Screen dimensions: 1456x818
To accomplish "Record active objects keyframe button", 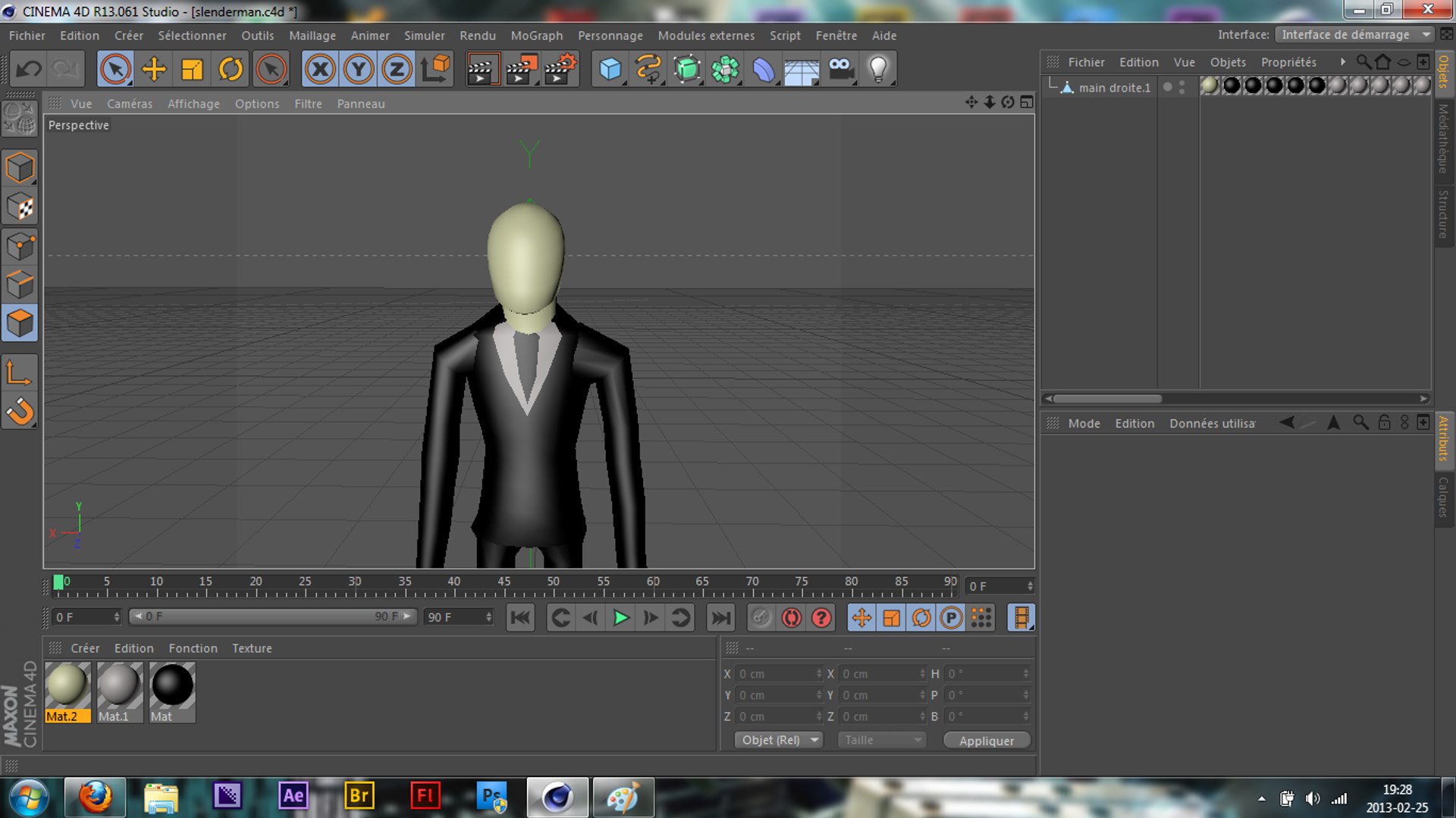I will coord(761,618).
